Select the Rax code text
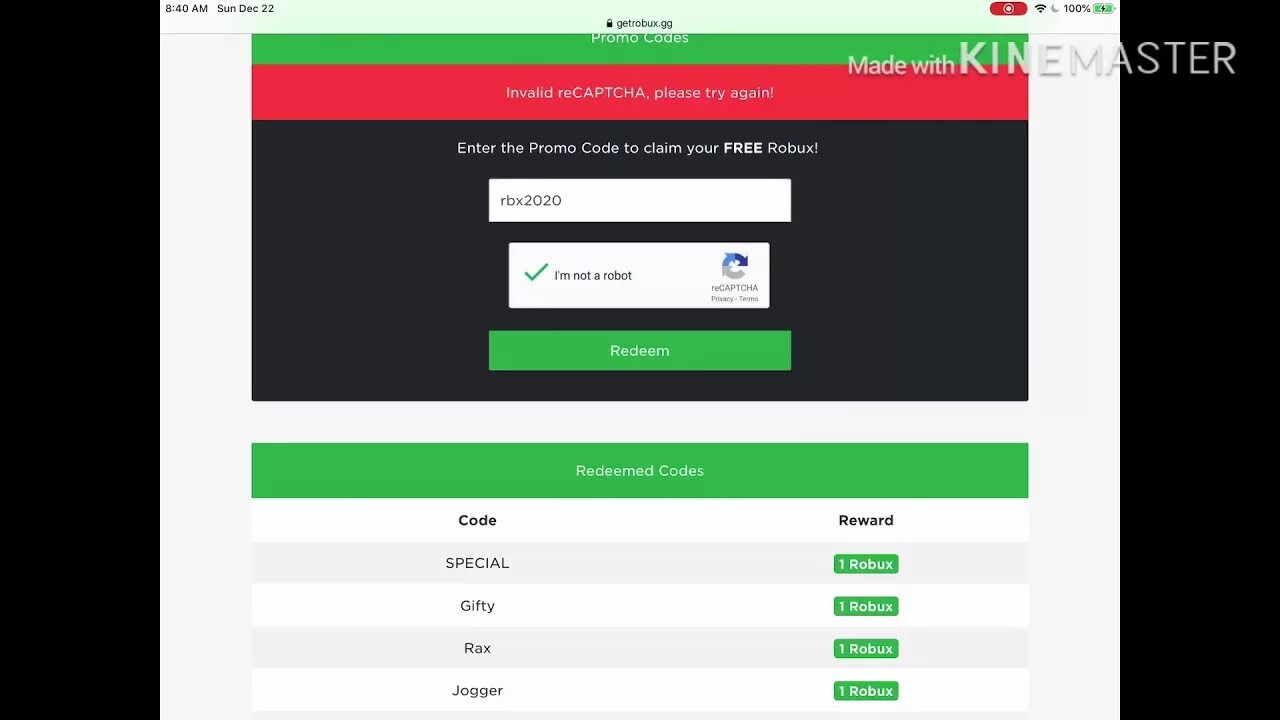Screen dimensions: 1280x720 tap(477, 648)
